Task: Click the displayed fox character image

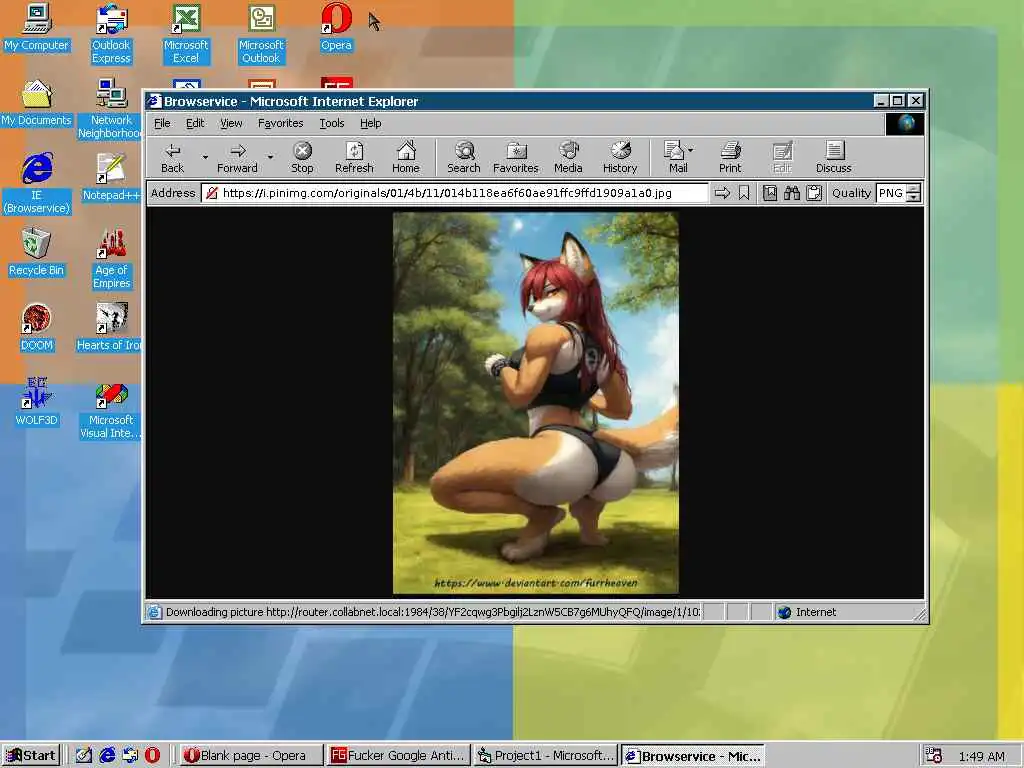Action: 536,403
